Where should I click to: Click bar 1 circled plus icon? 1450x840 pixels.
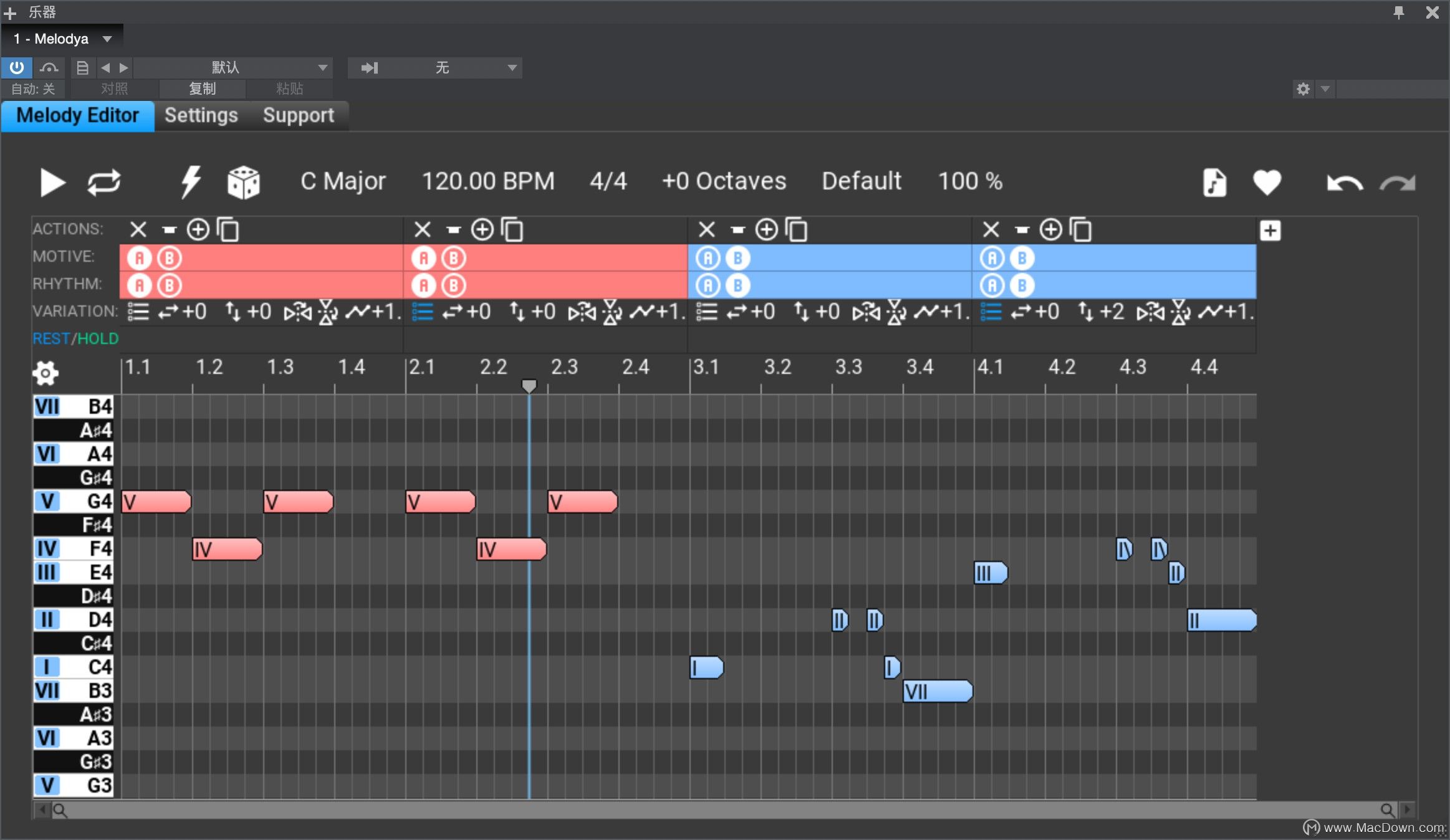[198, 230]
